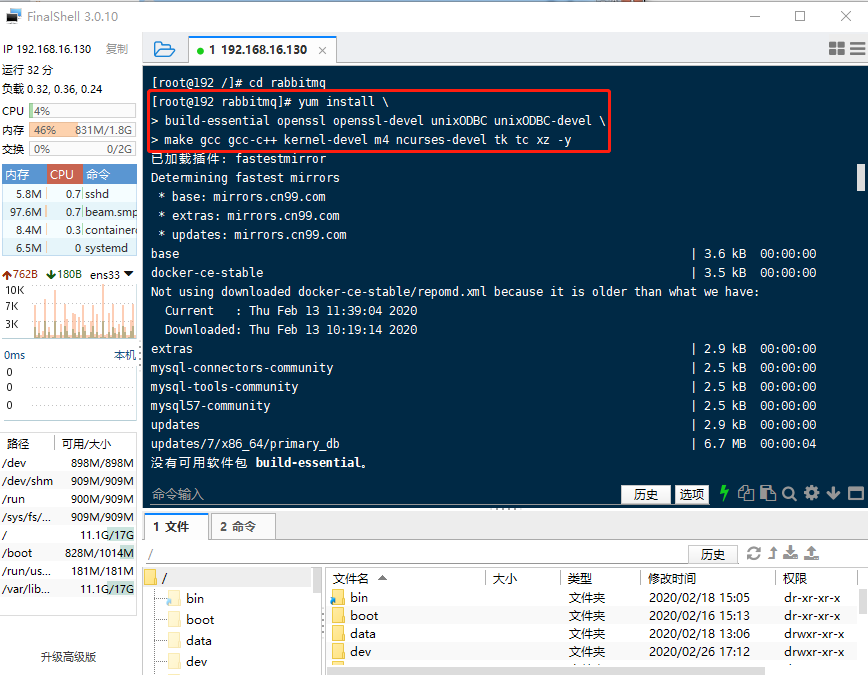Image resolution: width=868 pixels, height=675 pixels.
Task: Close the 192.168.16.130 session tab
Action: click(322, 50)
